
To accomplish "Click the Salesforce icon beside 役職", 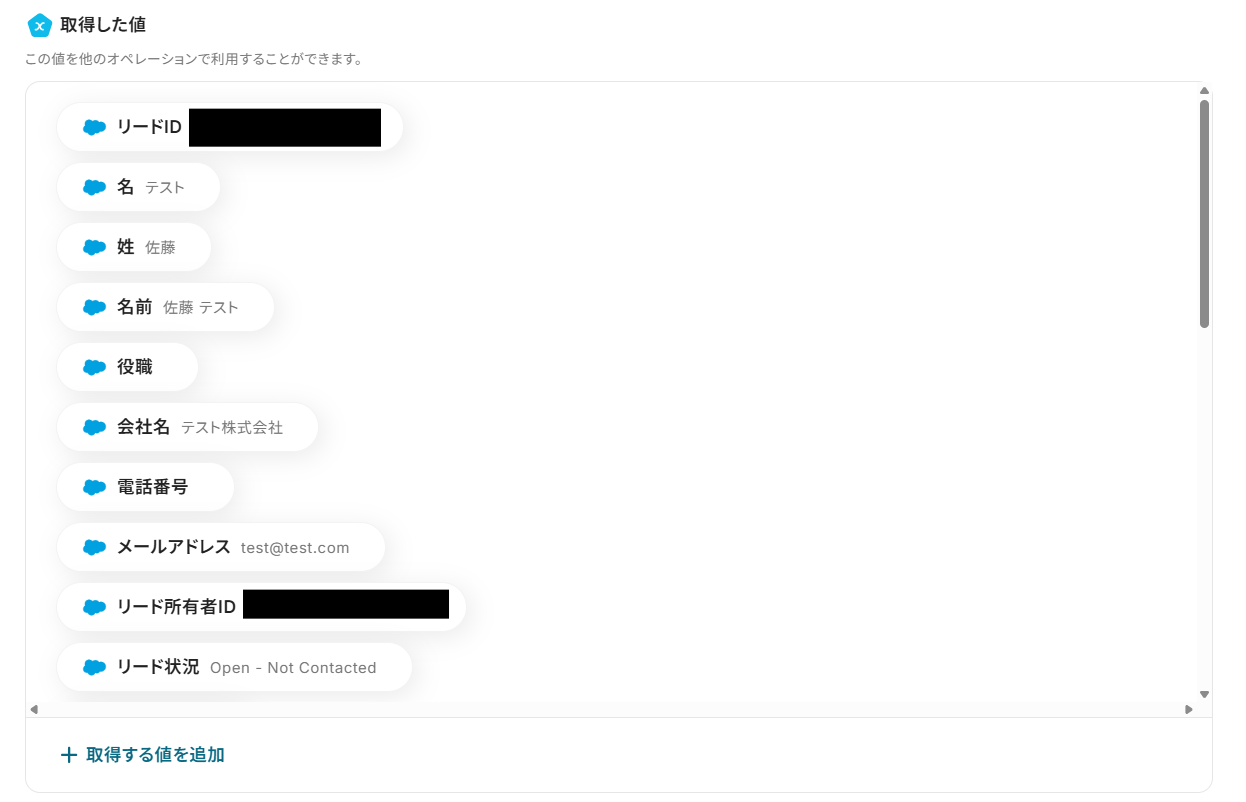I will tap(94, 367).
